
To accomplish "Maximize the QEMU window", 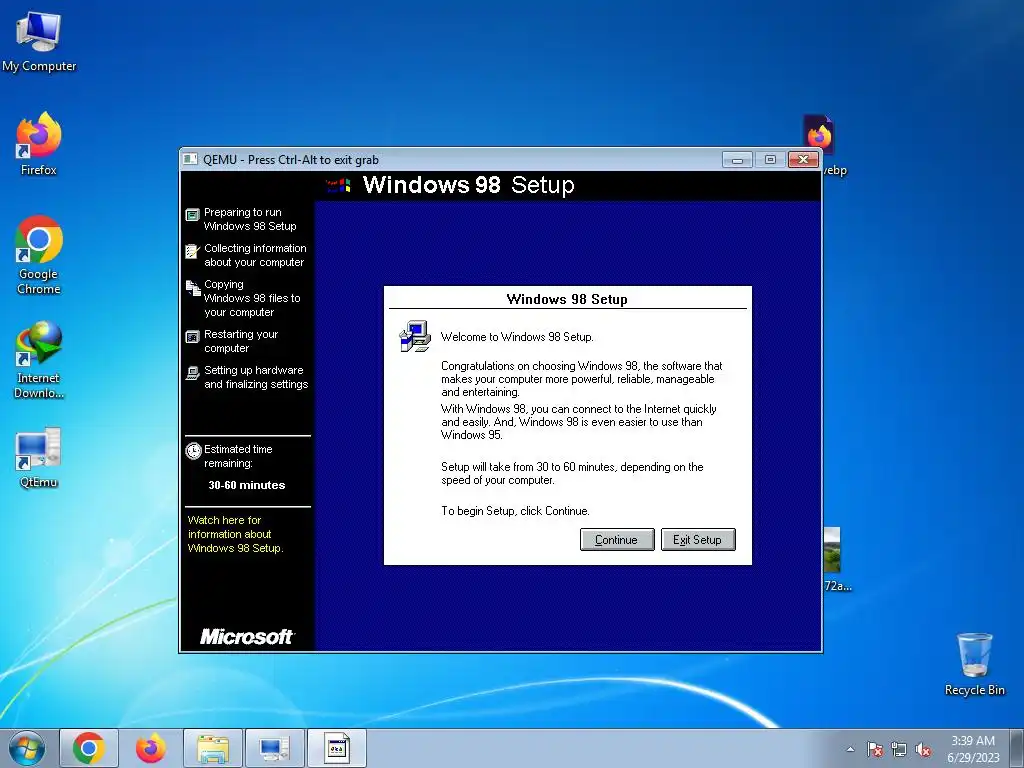I will click(x=770, y=159).
